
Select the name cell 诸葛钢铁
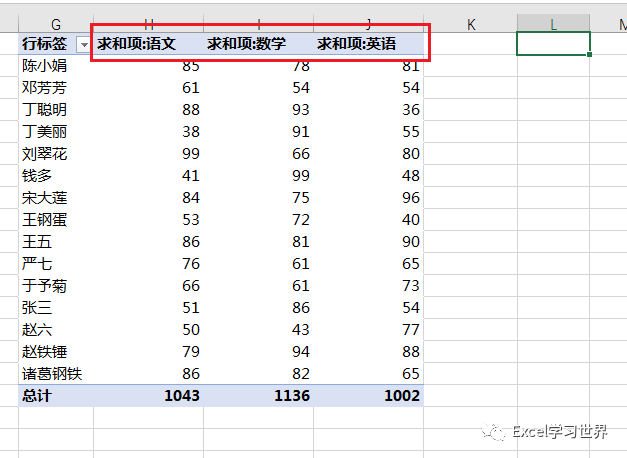pyautogui.click(x=56, y=374)
